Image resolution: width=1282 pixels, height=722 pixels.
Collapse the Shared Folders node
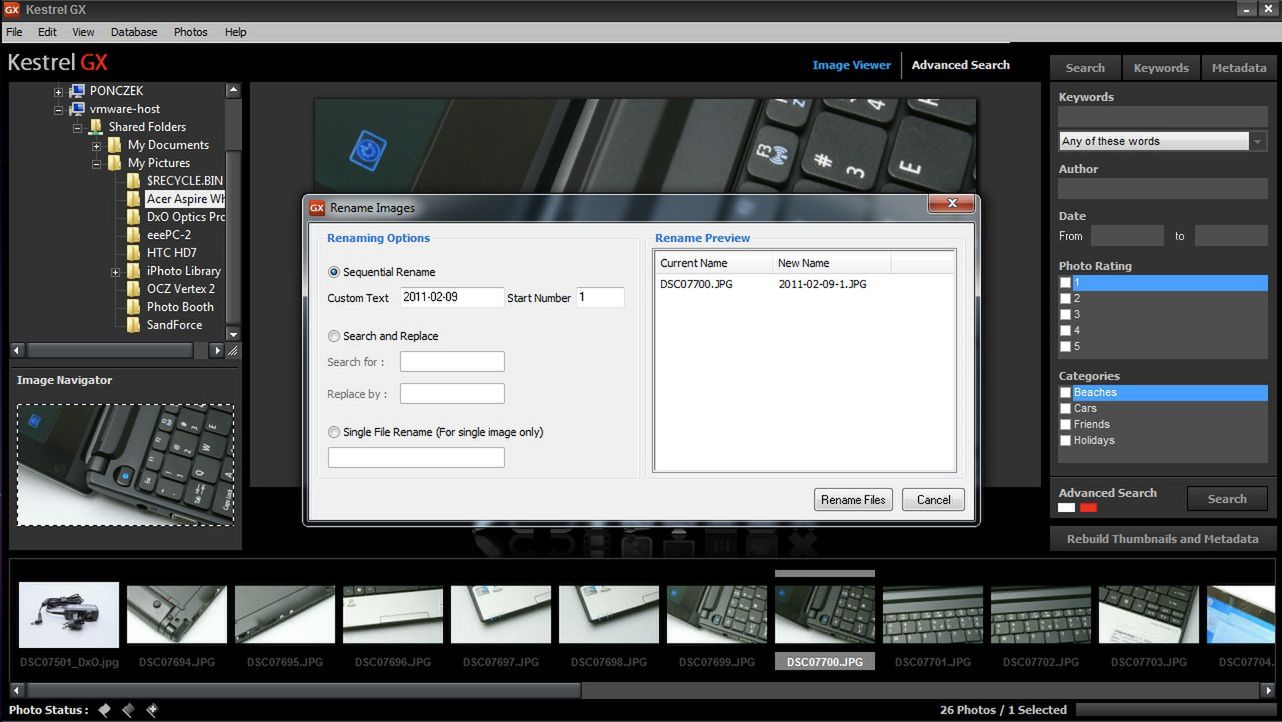77,128
